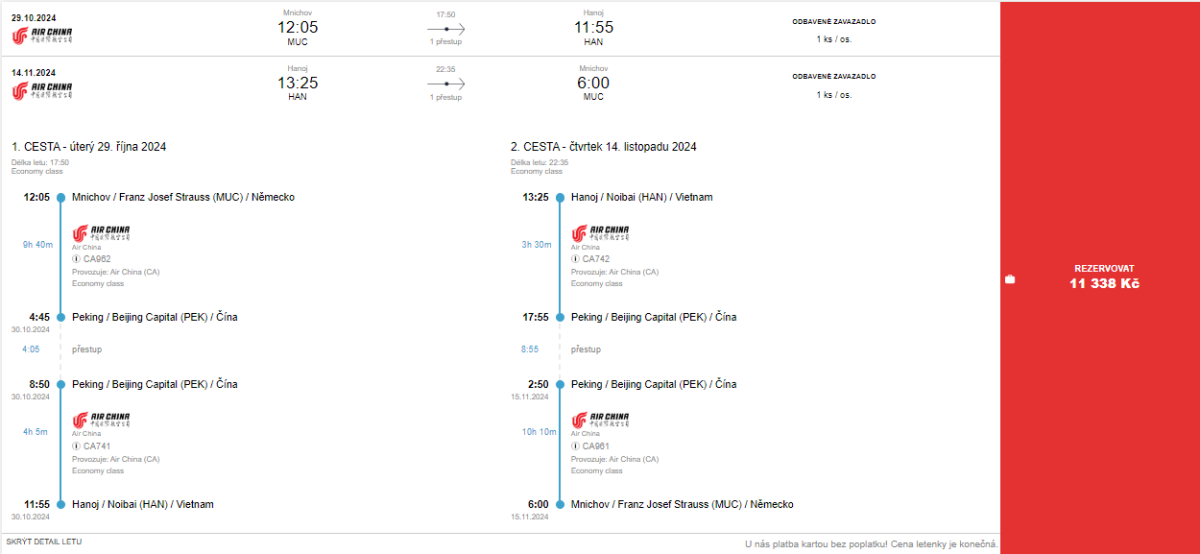Click the return '1 přestup' stopover arrow

(446, 85)
